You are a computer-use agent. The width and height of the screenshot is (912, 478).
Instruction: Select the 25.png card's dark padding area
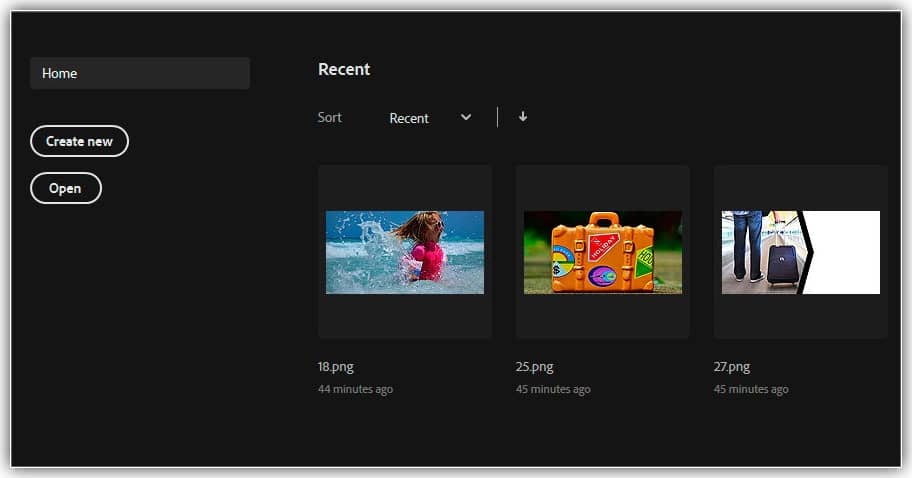coord(603,318)
